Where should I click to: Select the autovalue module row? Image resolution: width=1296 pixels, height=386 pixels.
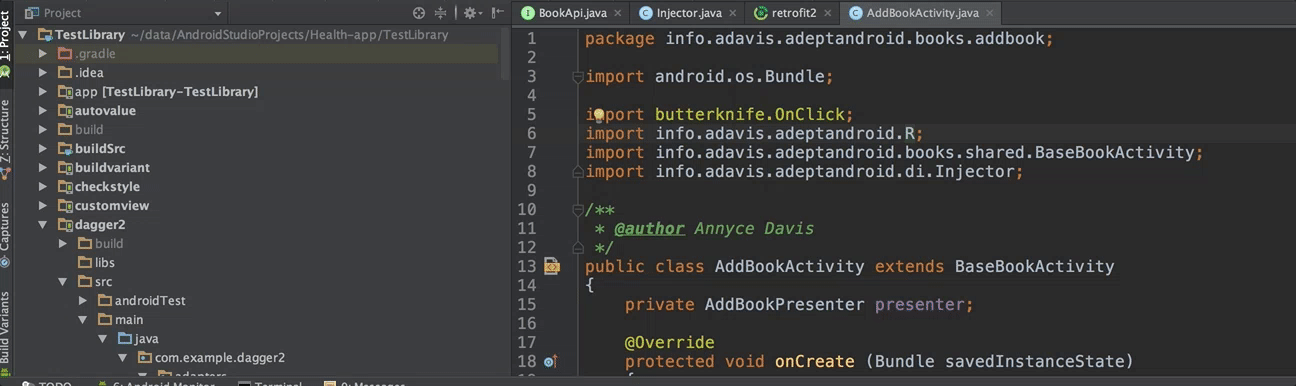[x=256, y=110]
